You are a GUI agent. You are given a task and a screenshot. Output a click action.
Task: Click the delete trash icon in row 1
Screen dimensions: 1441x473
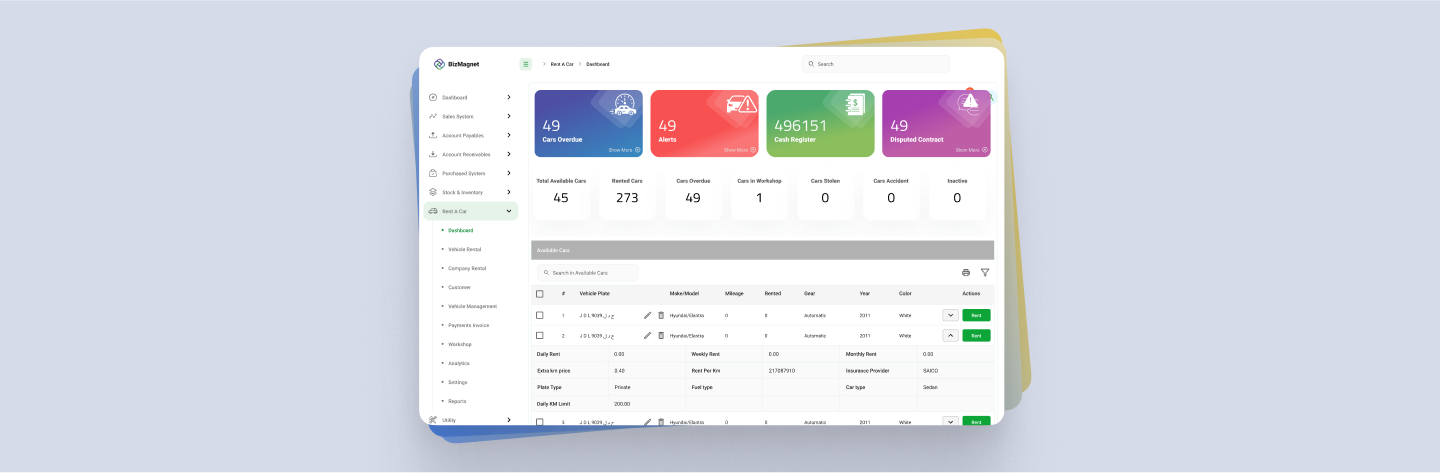pos(661,315)
